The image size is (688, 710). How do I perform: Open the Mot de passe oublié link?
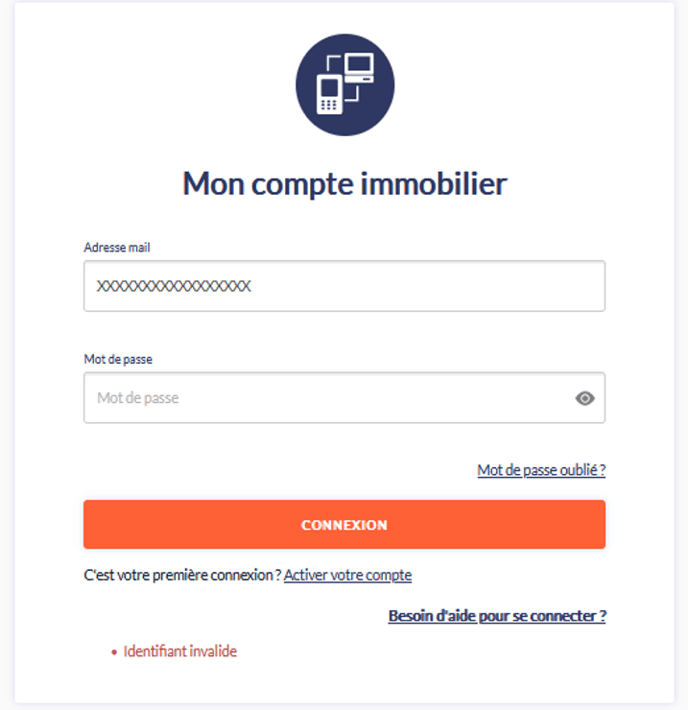(x=541, y=470)
